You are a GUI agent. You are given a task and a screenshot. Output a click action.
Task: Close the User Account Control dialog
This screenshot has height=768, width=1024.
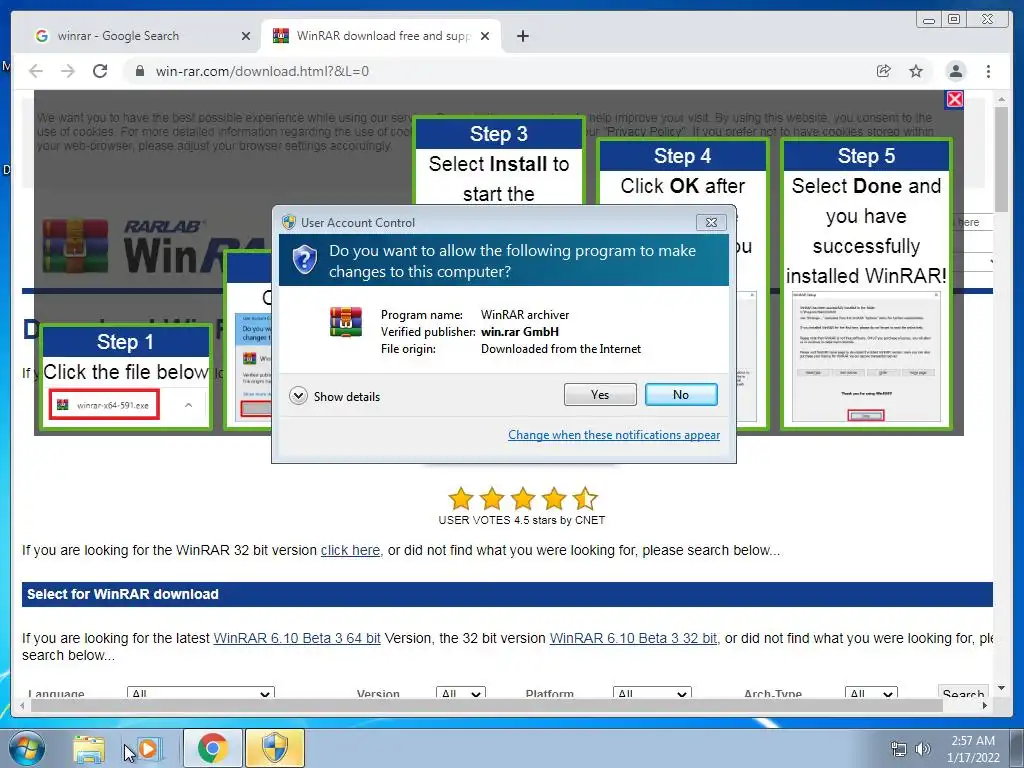pos(711,222)
